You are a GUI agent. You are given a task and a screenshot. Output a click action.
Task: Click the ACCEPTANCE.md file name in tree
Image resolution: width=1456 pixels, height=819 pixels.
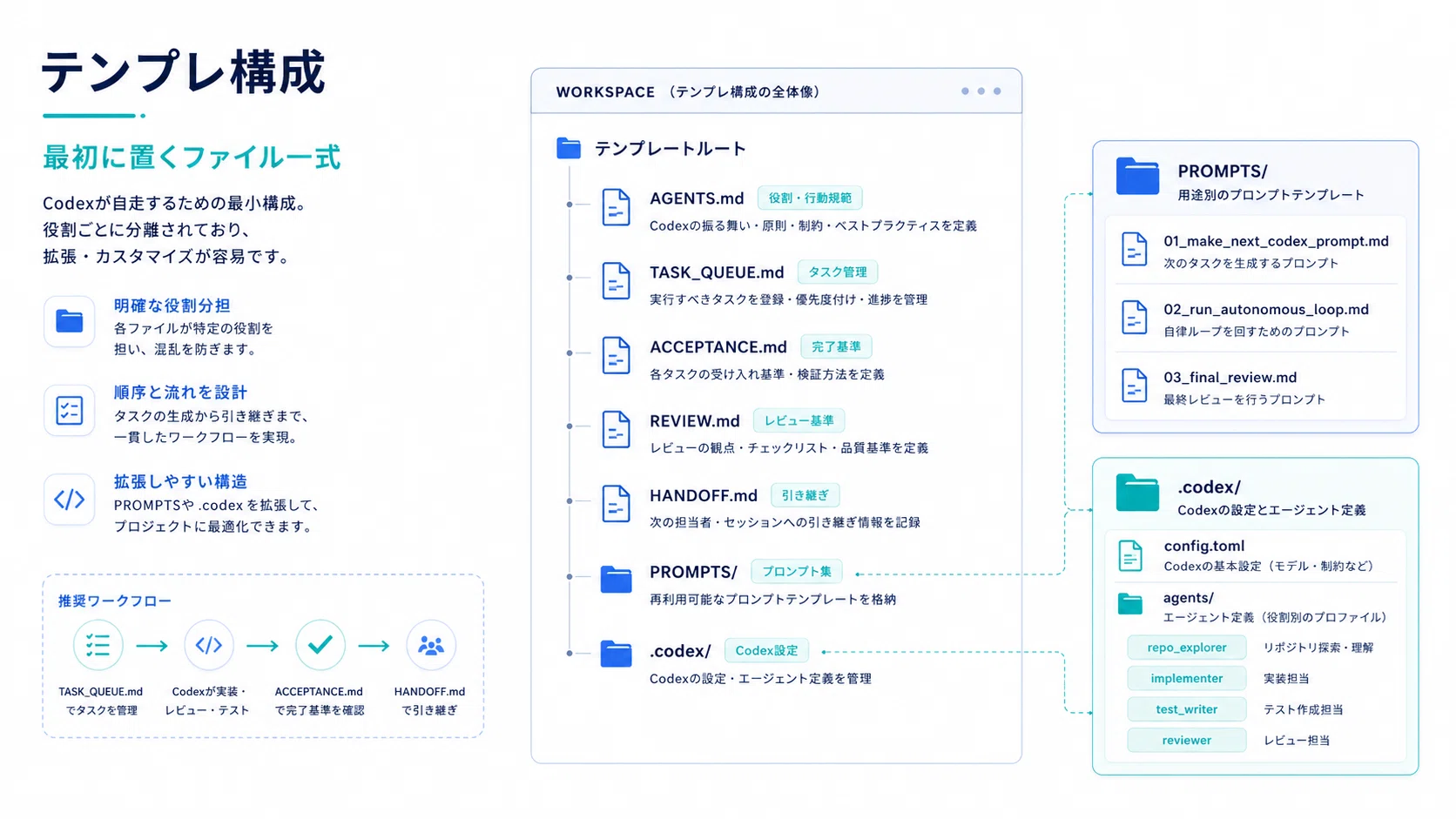pos(718,347)
